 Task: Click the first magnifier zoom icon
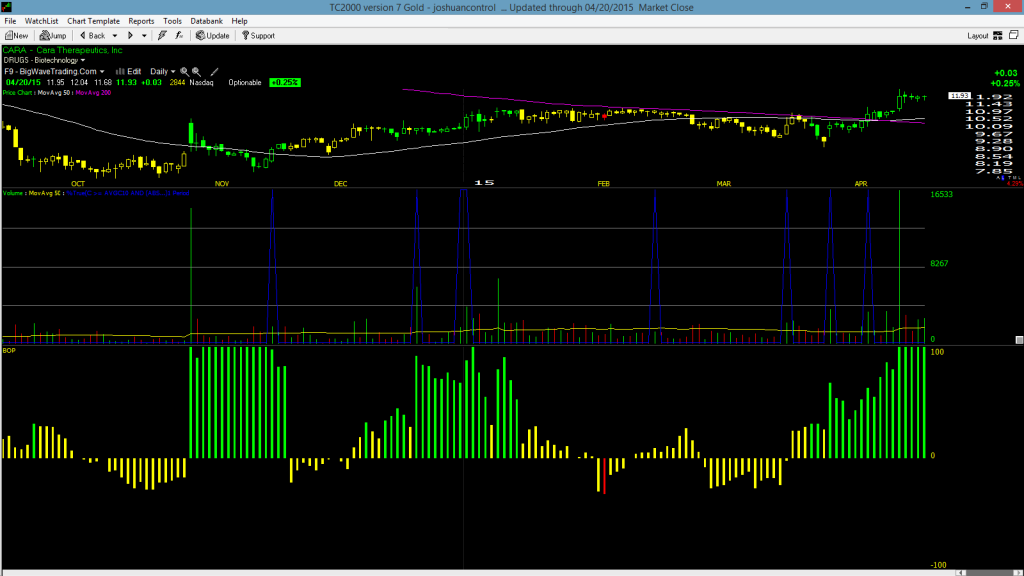tap(184, 72)
